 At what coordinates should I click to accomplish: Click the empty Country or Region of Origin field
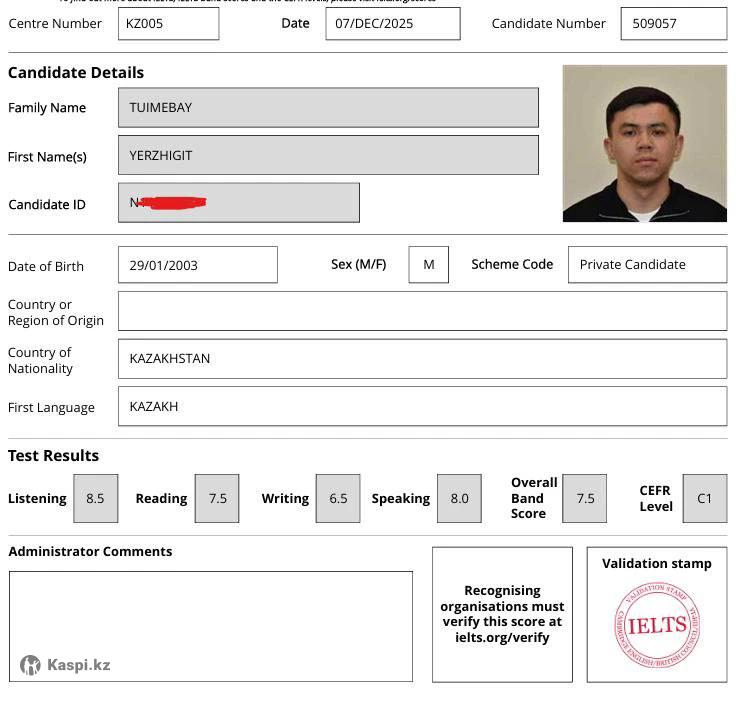[x=422, y=311]
